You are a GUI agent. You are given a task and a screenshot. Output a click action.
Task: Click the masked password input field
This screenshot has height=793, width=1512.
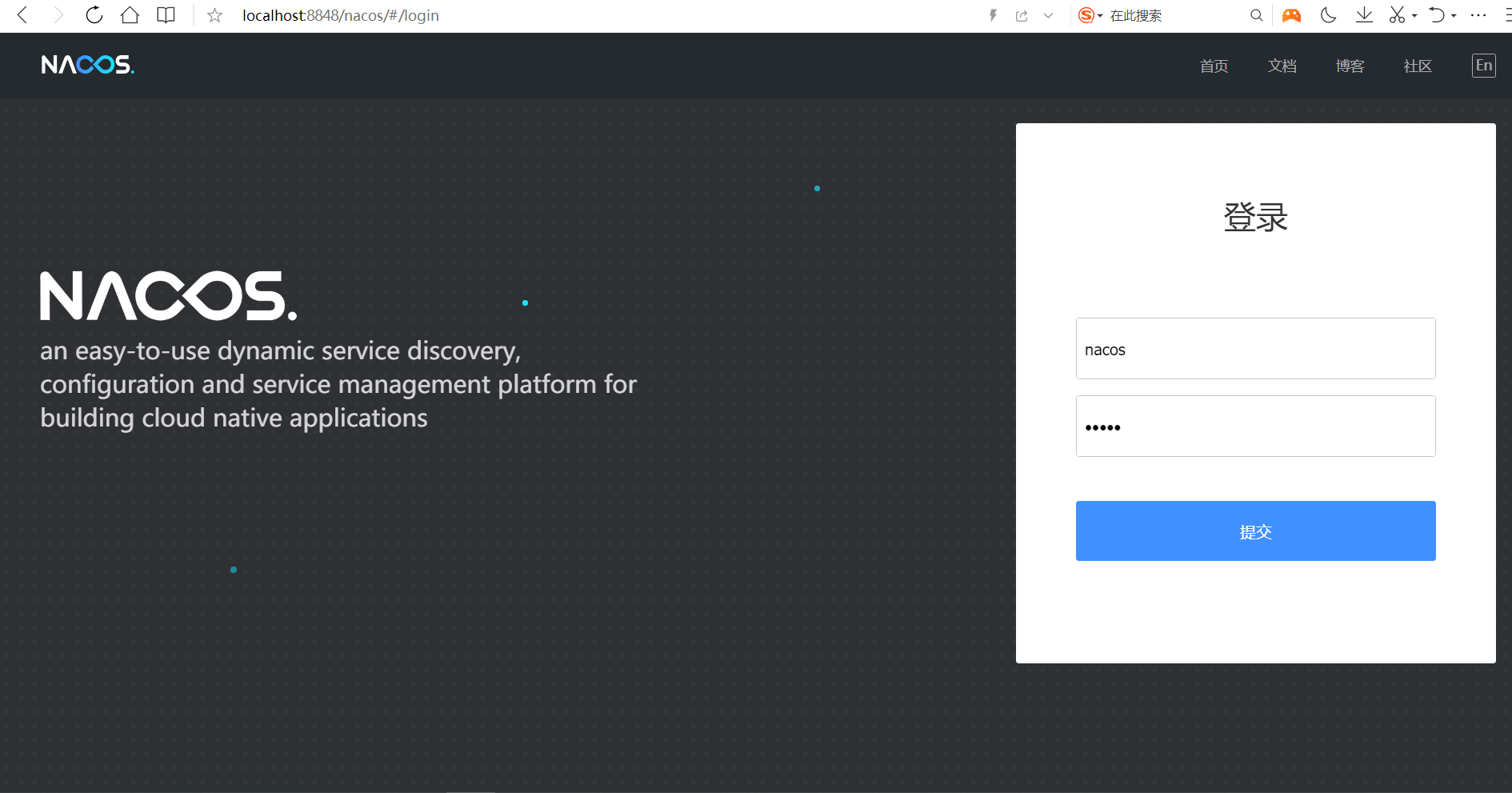tap(1255, 427)
